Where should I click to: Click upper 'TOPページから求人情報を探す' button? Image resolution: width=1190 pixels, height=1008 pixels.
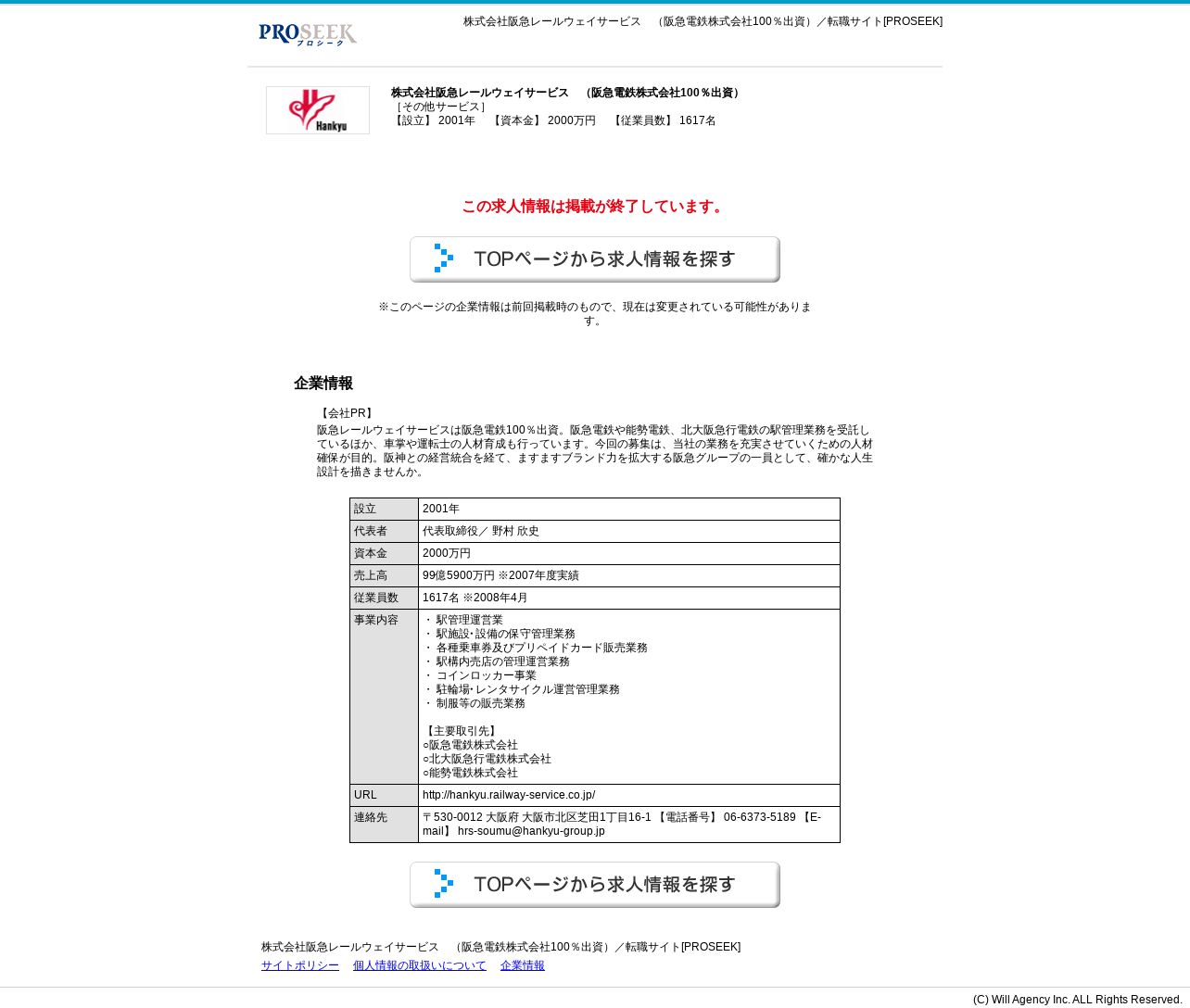pos(595,259)
